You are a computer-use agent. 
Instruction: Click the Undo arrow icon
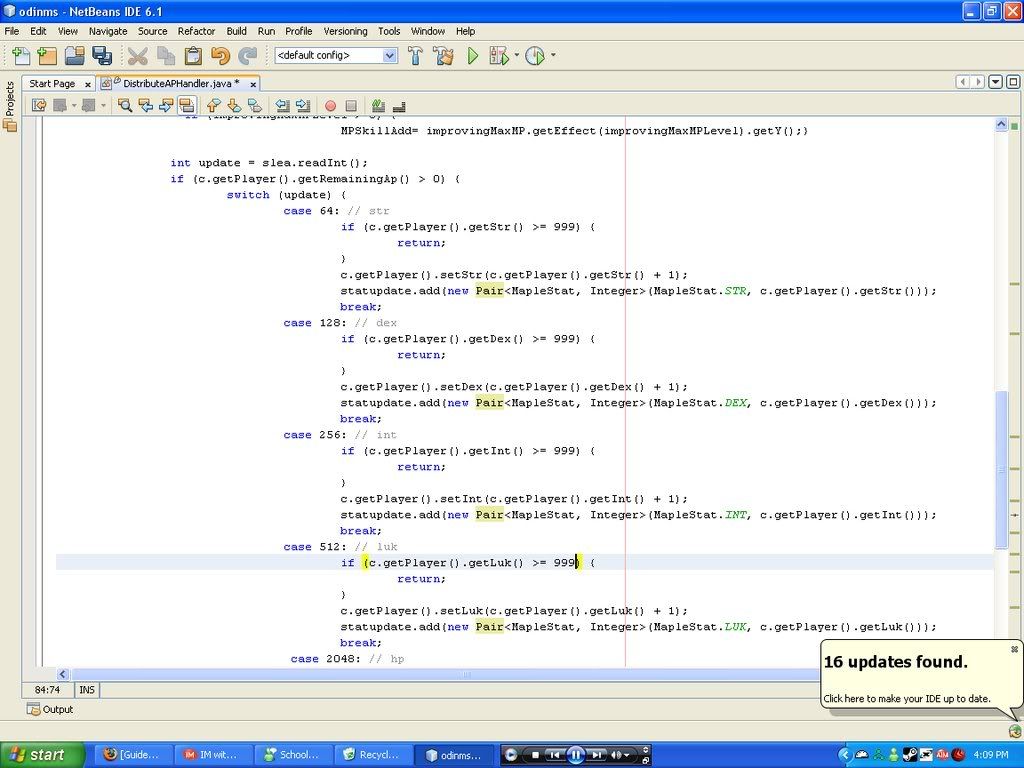point(220,56)
